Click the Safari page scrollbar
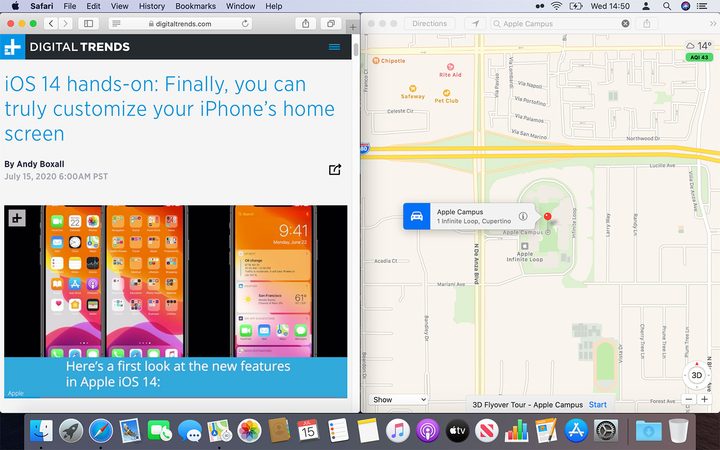720x450 pixels. (x=356, y=49)
